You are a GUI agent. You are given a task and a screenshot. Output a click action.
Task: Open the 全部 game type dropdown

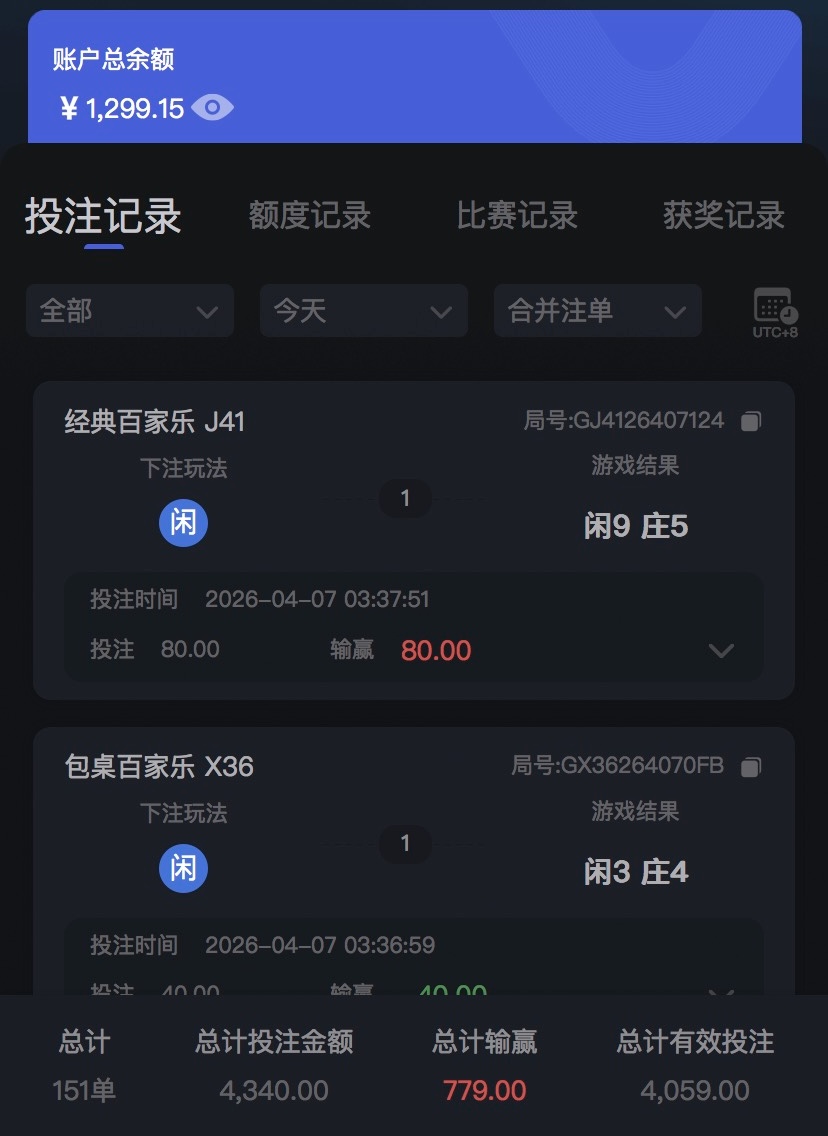click(129, 311)
